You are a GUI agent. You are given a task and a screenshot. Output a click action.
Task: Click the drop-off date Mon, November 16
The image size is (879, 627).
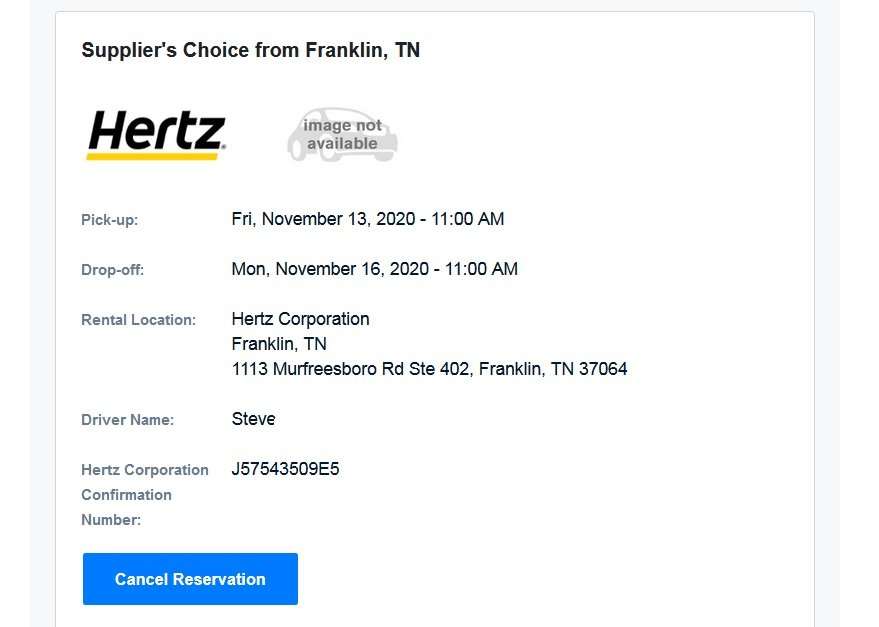coord(330,269)
